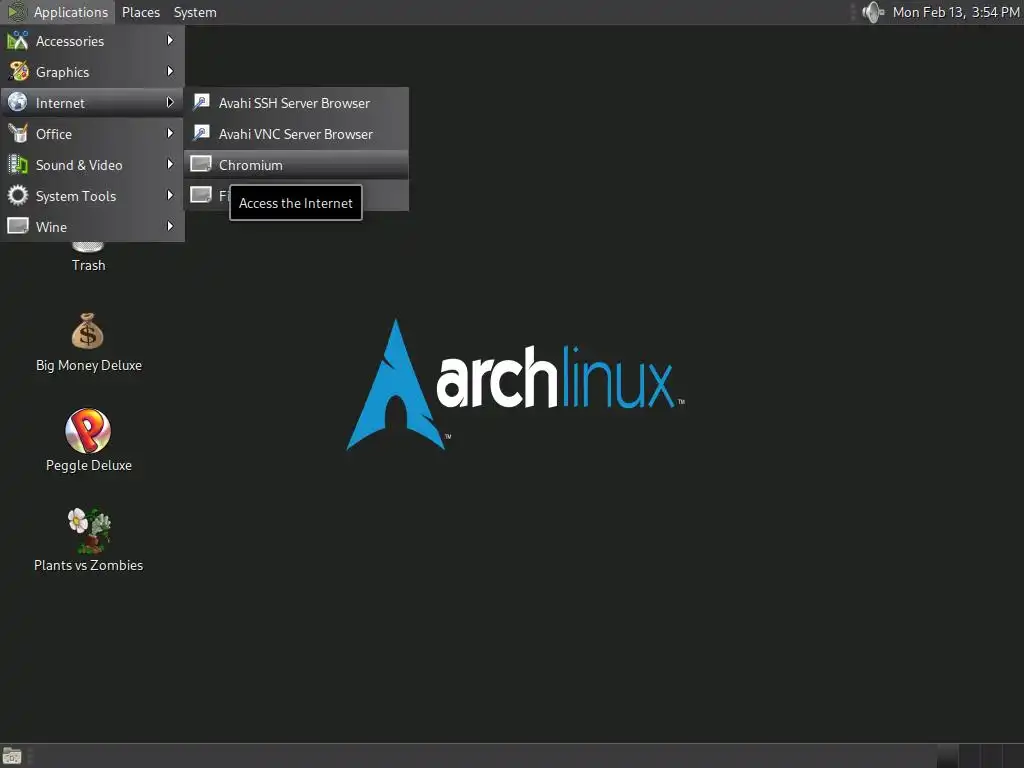The width and height of the screenshot is (1024, 768).
Task: Launch Chromium from Internet submenu
Action: (296, 165)
